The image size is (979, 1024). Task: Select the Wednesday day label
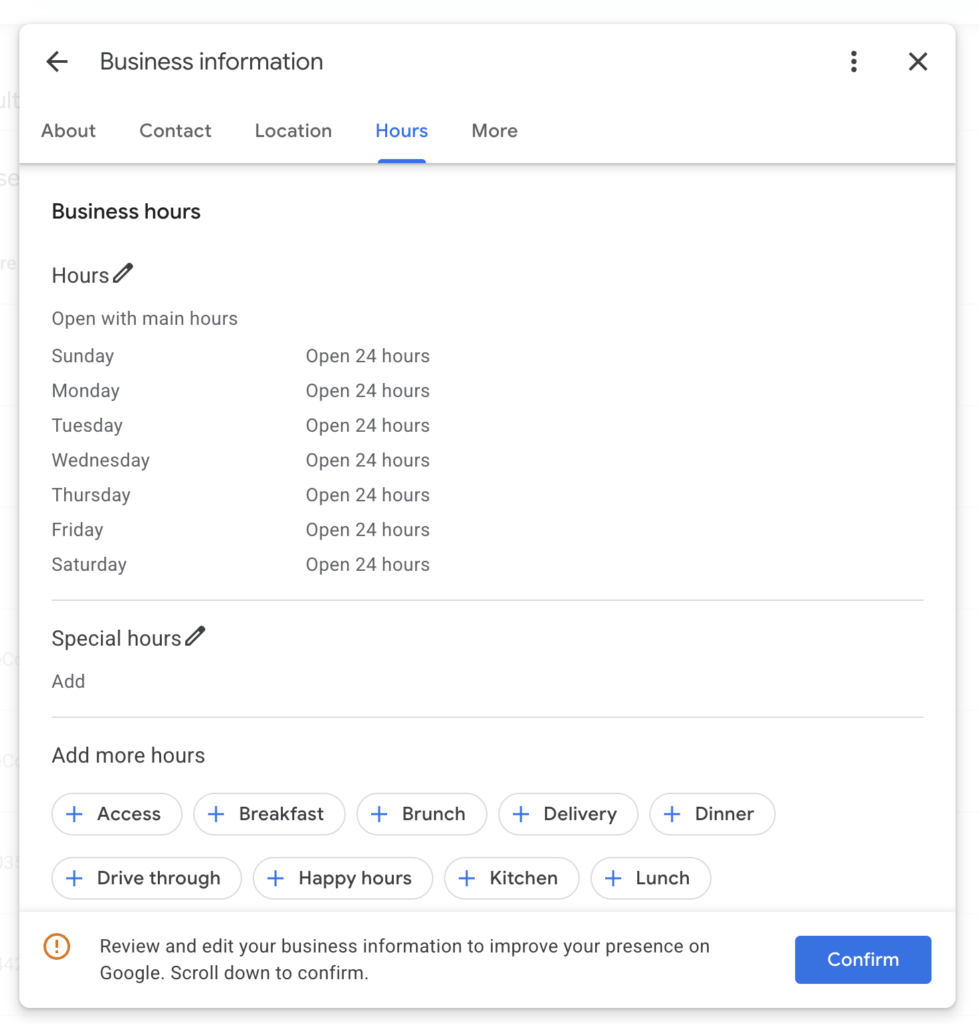pos(101,460)
